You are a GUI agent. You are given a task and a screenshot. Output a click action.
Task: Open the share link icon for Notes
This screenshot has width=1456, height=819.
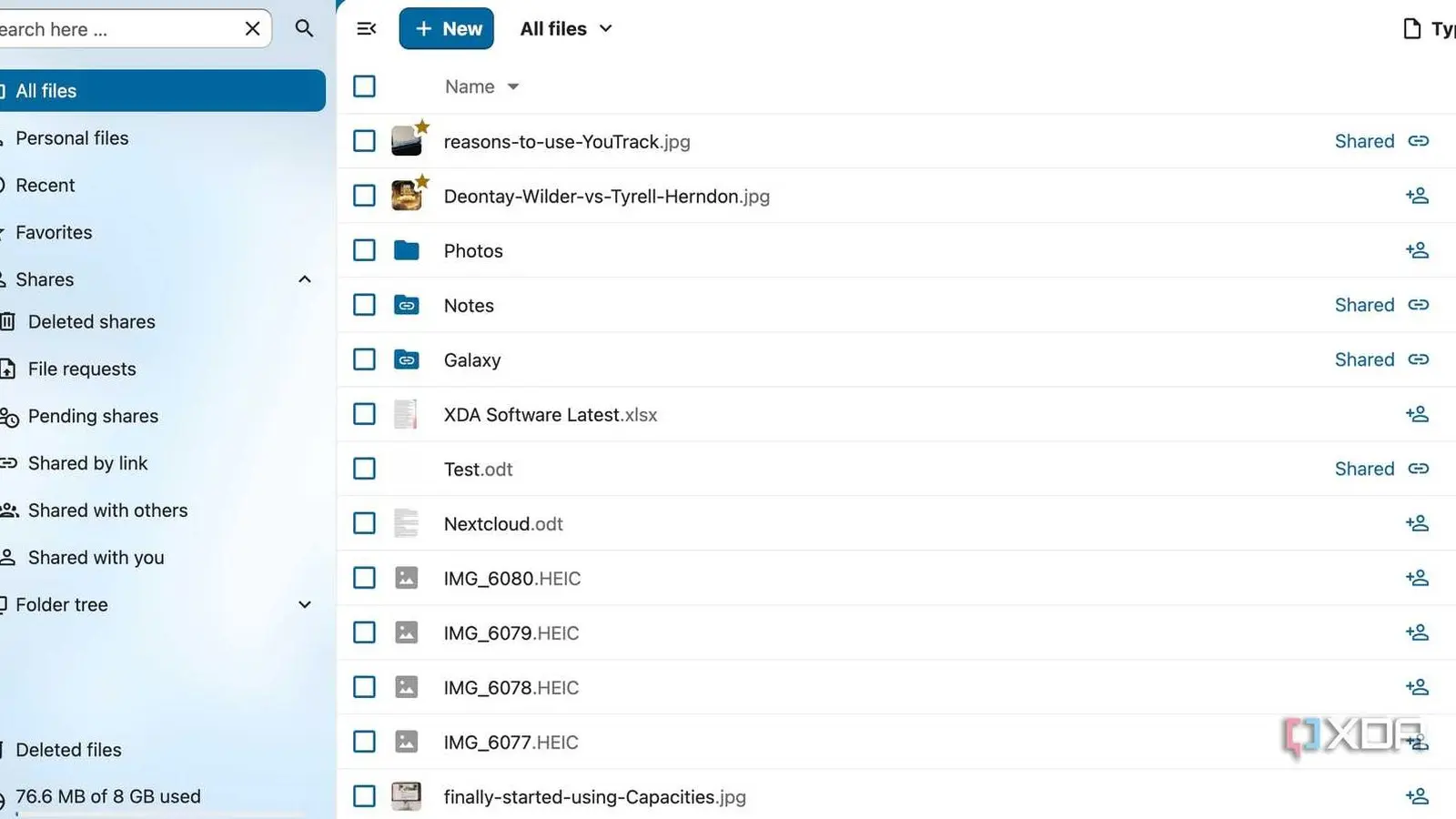1418,305
